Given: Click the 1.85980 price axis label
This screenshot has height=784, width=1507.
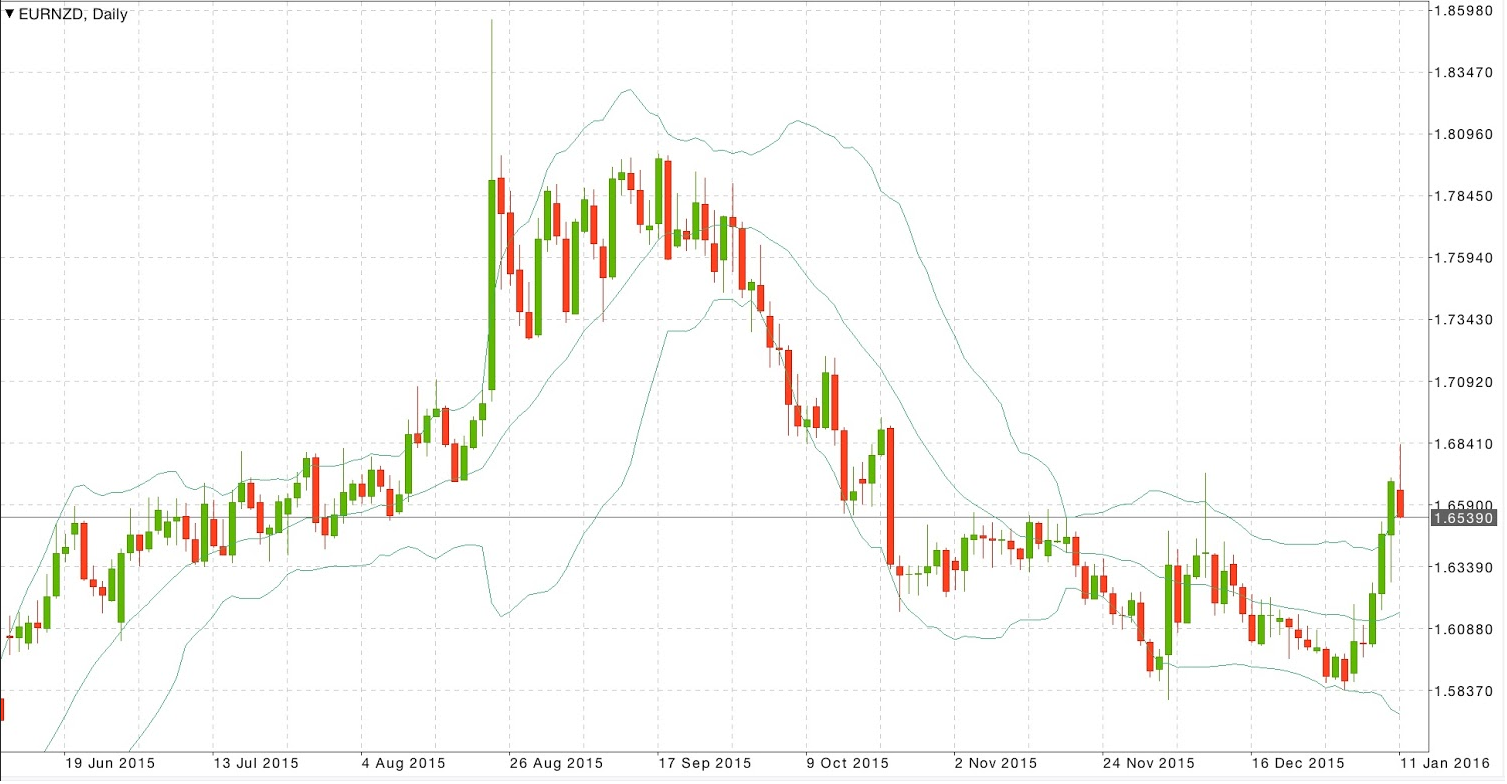Looking at the screenshot, I should 1463,11.
